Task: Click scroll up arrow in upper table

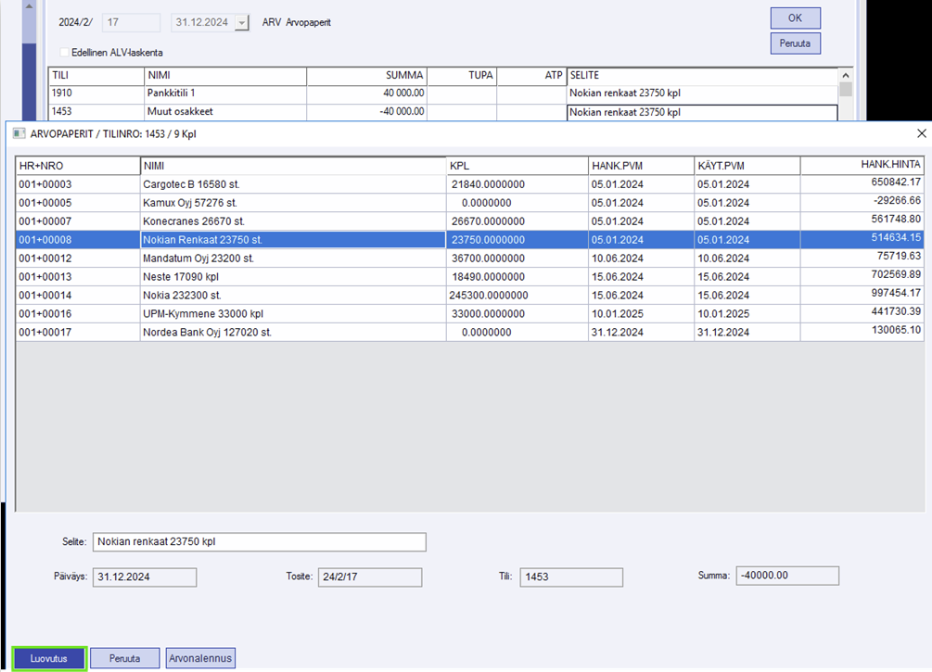Action: click(x=846, y=76)
